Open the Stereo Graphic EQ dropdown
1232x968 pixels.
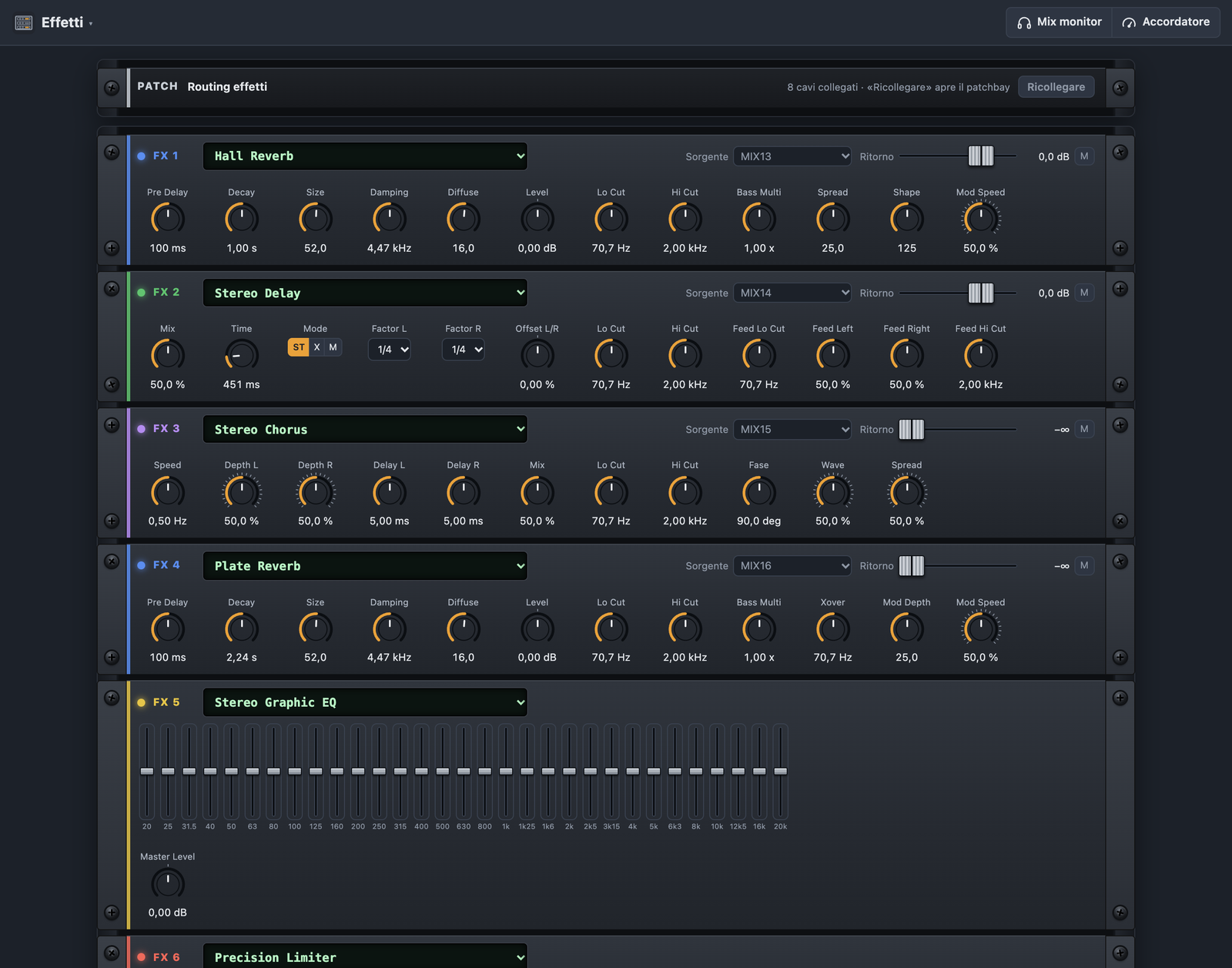pyautogui.click(x=365, y=702)
